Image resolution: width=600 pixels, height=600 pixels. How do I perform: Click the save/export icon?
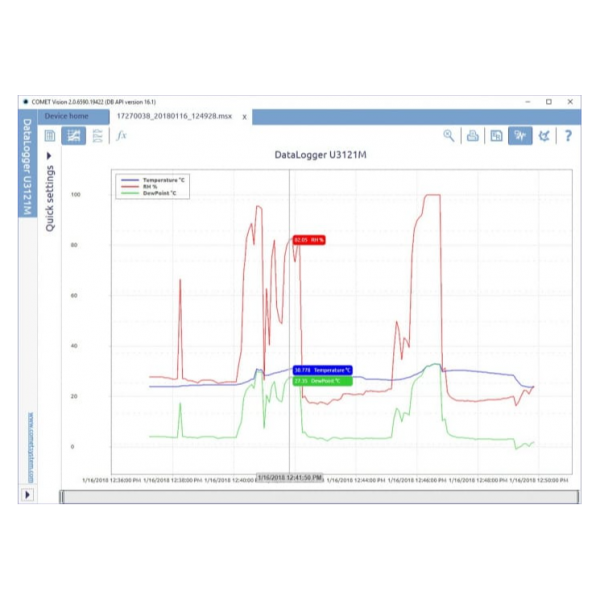click(496, 136)
